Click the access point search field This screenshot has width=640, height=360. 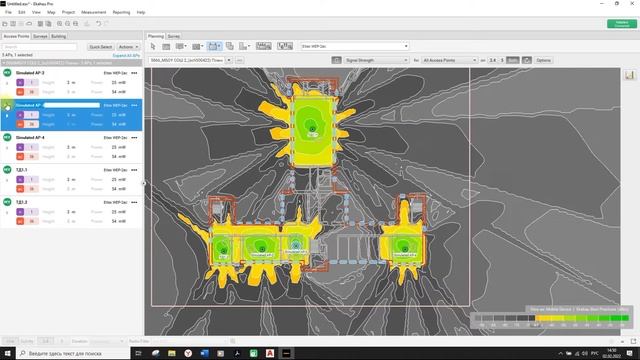click(x=40, y=47)
